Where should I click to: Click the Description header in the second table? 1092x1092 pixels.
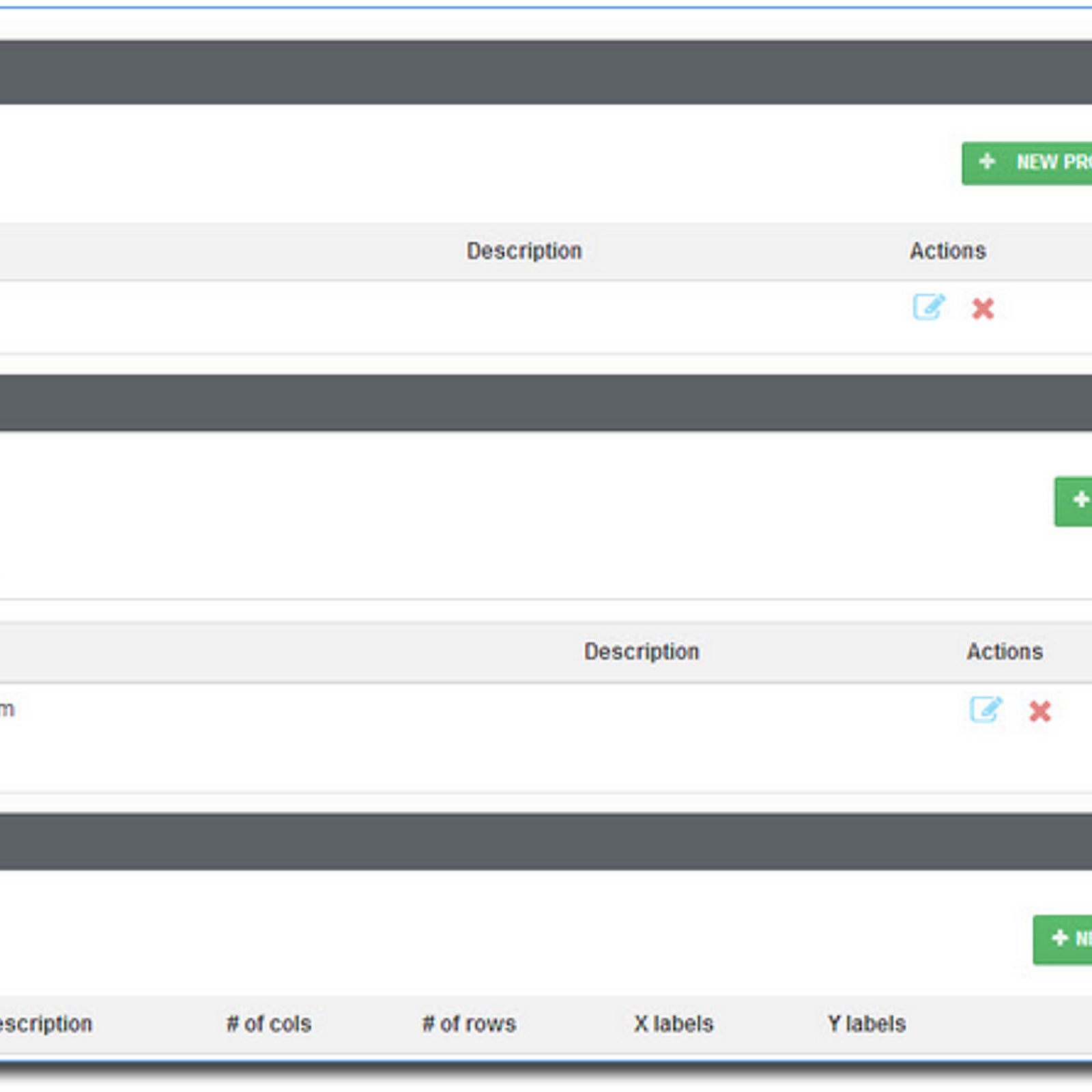click(642, 651)
